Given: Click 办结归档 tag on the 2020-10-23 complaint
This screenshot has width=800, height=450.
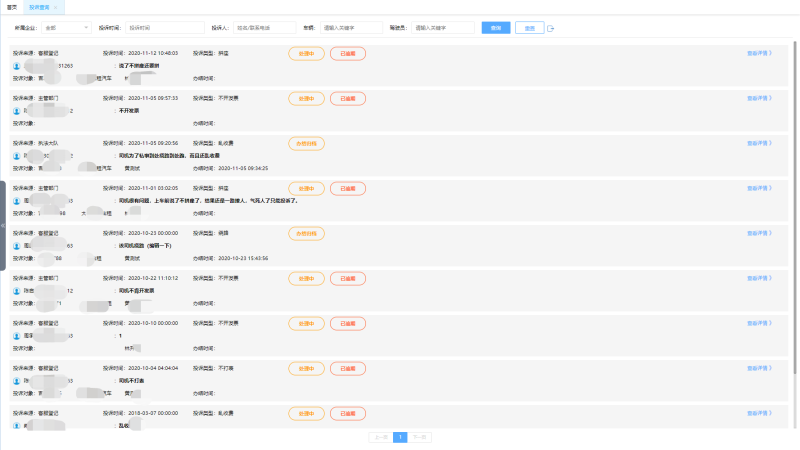Looking at the screenshot, I should tap(306, 233).
